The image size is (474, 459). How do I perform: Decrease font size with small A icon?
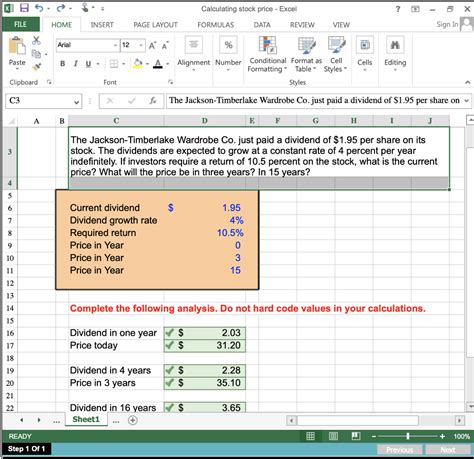click(x=165, y=45)
